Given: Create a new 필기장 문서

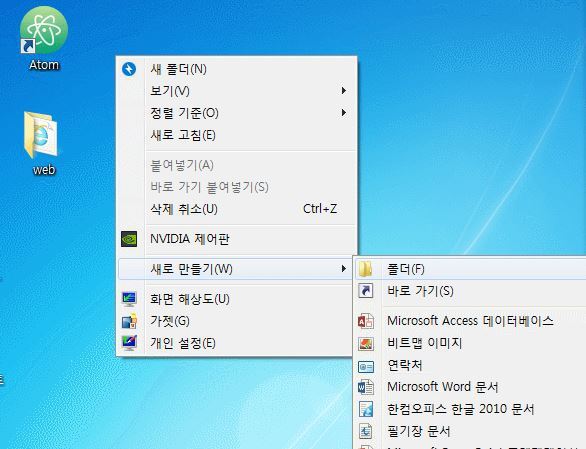Looking at the screenshot, I should [470, 431].
